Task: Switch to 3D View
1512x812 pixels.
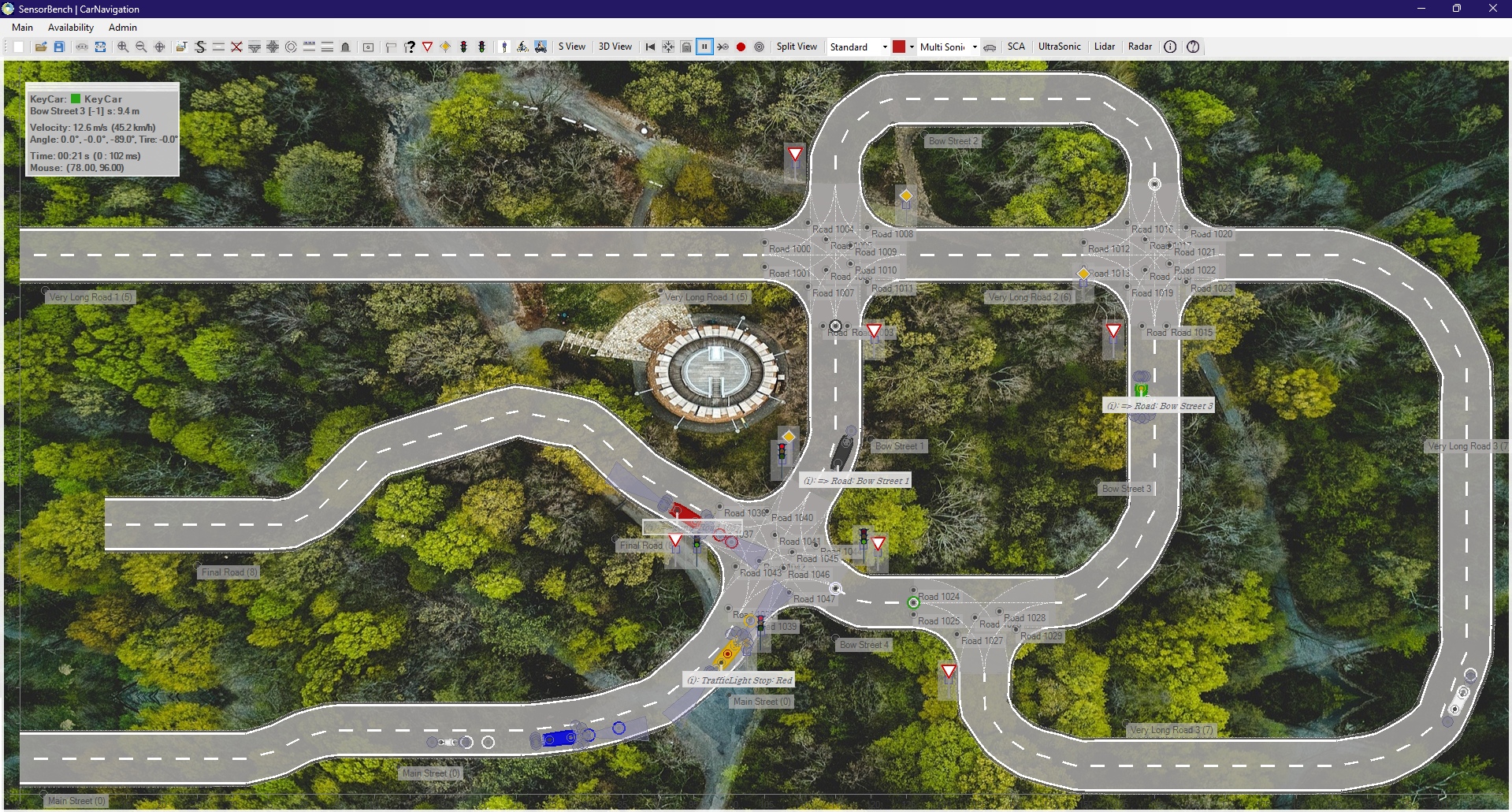Action: (x=615, y=47)
